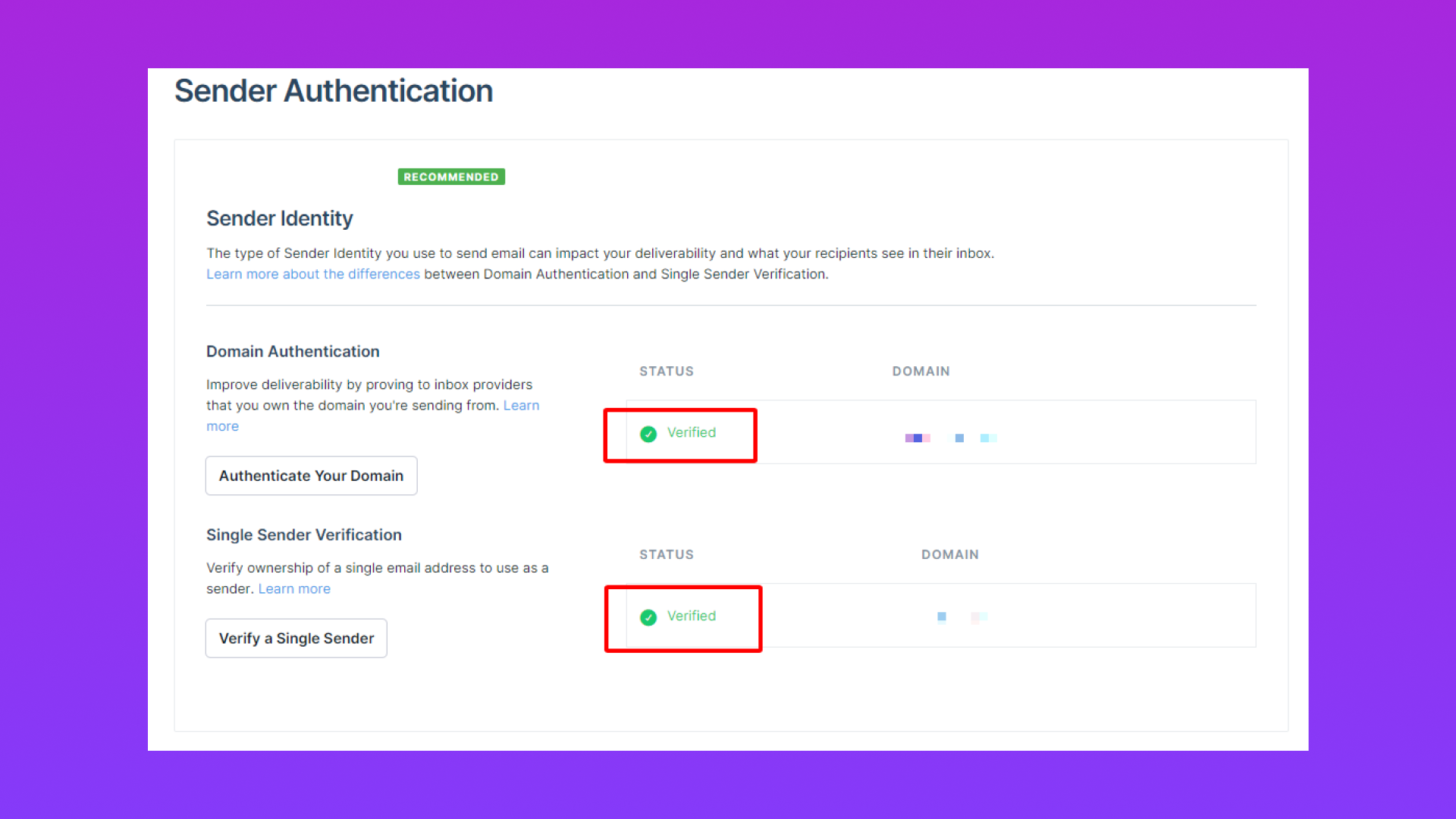Click the green checkmark icon in Single Sender row

pyautogui.click(x=648, y=617)
